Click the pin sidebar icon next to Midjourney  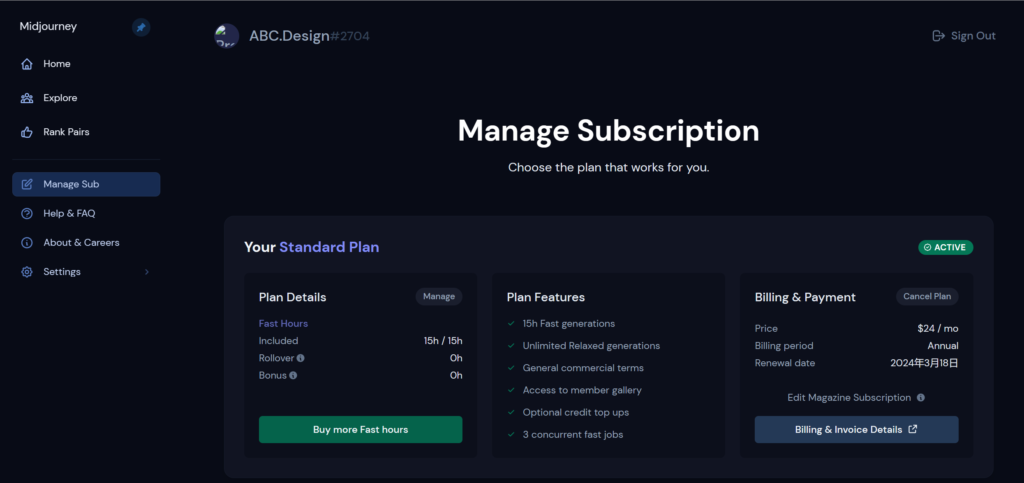pyautogui.click(x=141, y=27)
